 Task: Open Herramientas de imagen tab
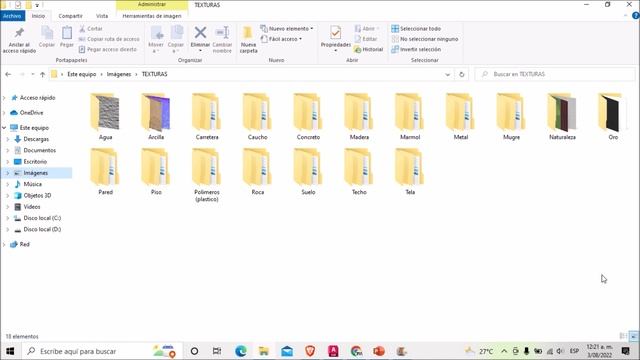(x=152, y=16)
